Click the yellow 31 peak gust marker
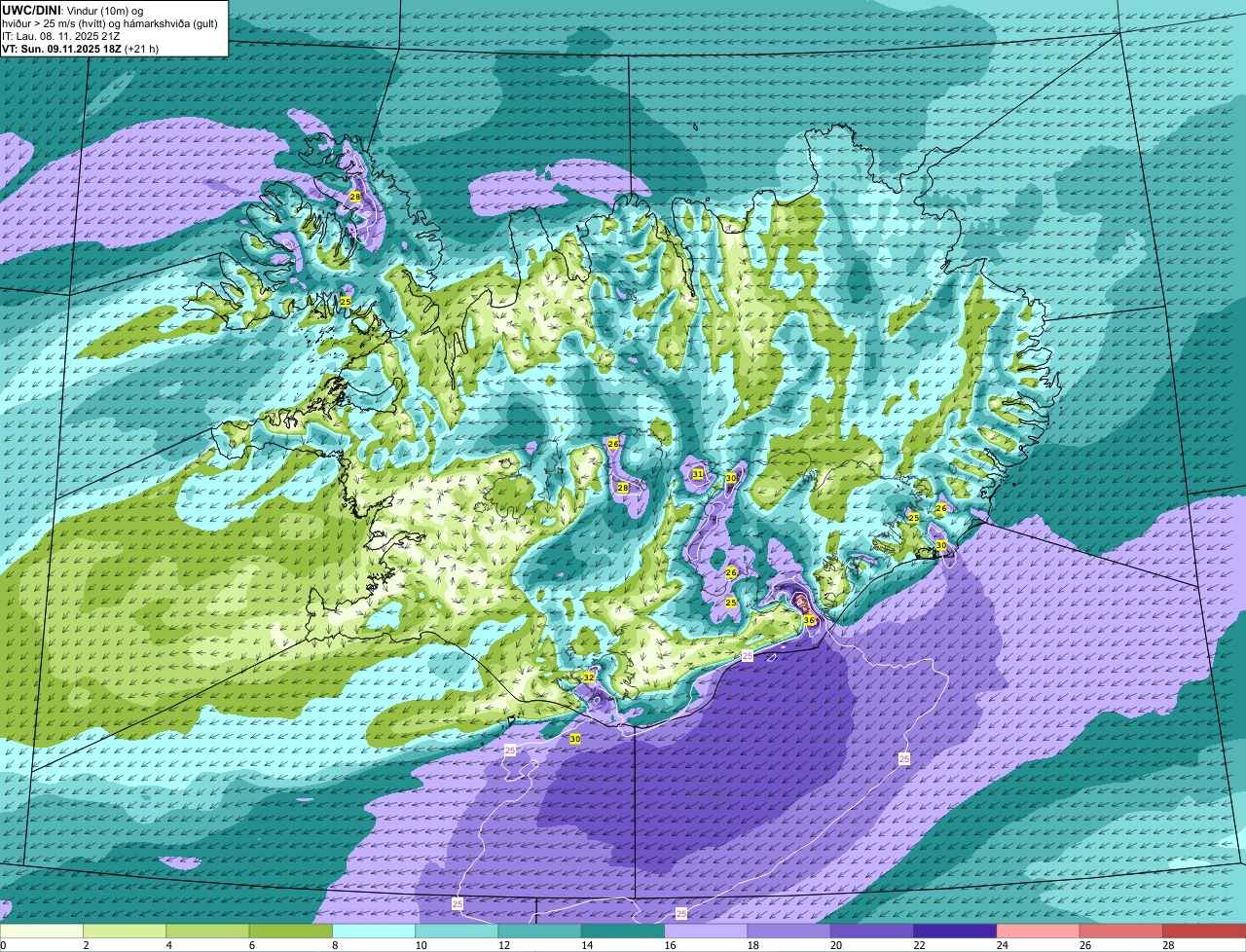Viewport: 1246px width, 952px height. tap(698, 474)
